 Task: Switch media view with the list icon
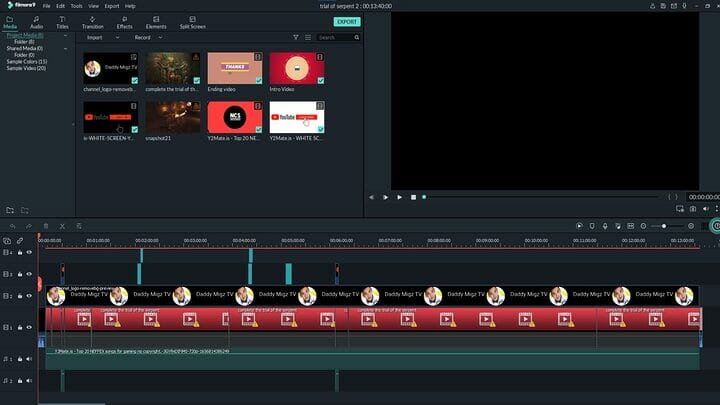tap(308, 37)
